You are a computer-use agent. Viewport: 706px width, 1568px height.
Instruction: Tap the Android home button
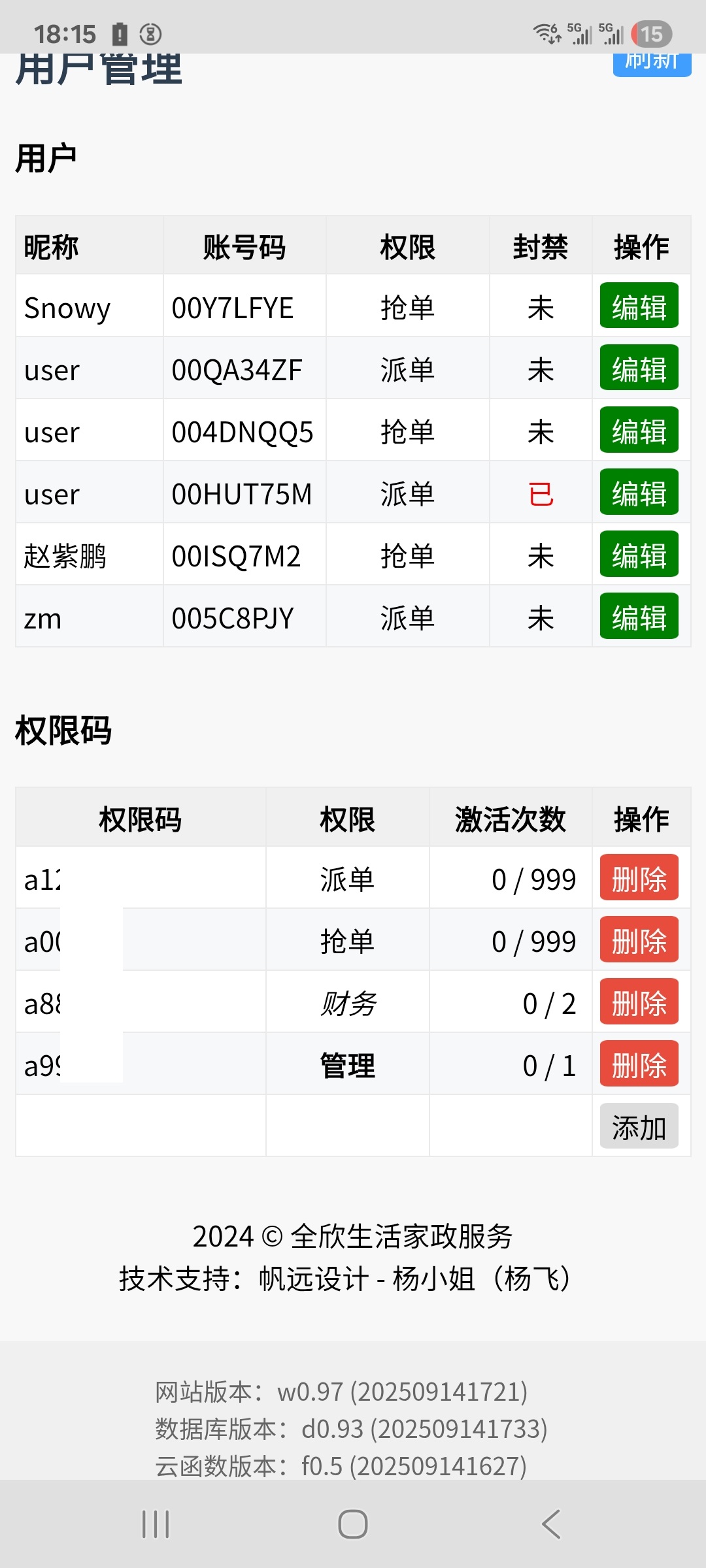click(353, 1524)
